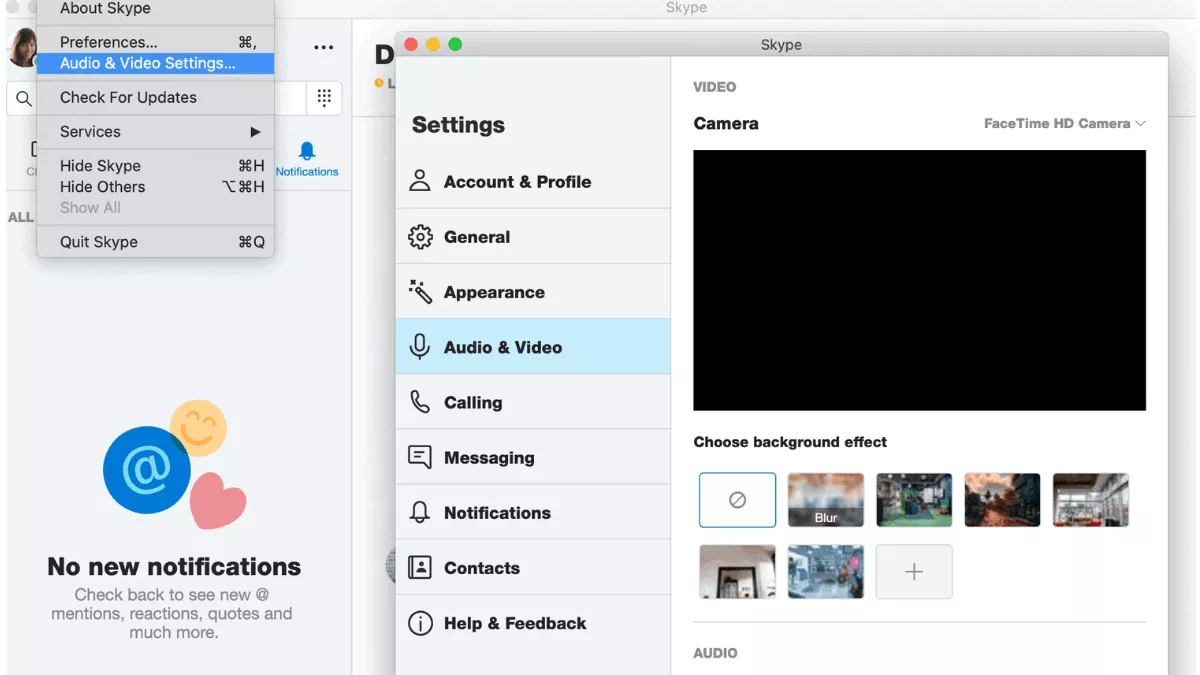This screenshot has height=675, width=1200.
Task: Open the Messaging settings tab
Action: (533, 457)
